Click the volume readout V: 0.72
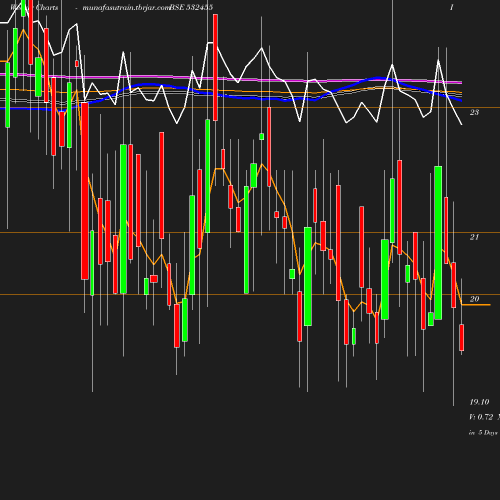Image resolution: width=500 pixels, height=500 pixels. click(481, 417)
